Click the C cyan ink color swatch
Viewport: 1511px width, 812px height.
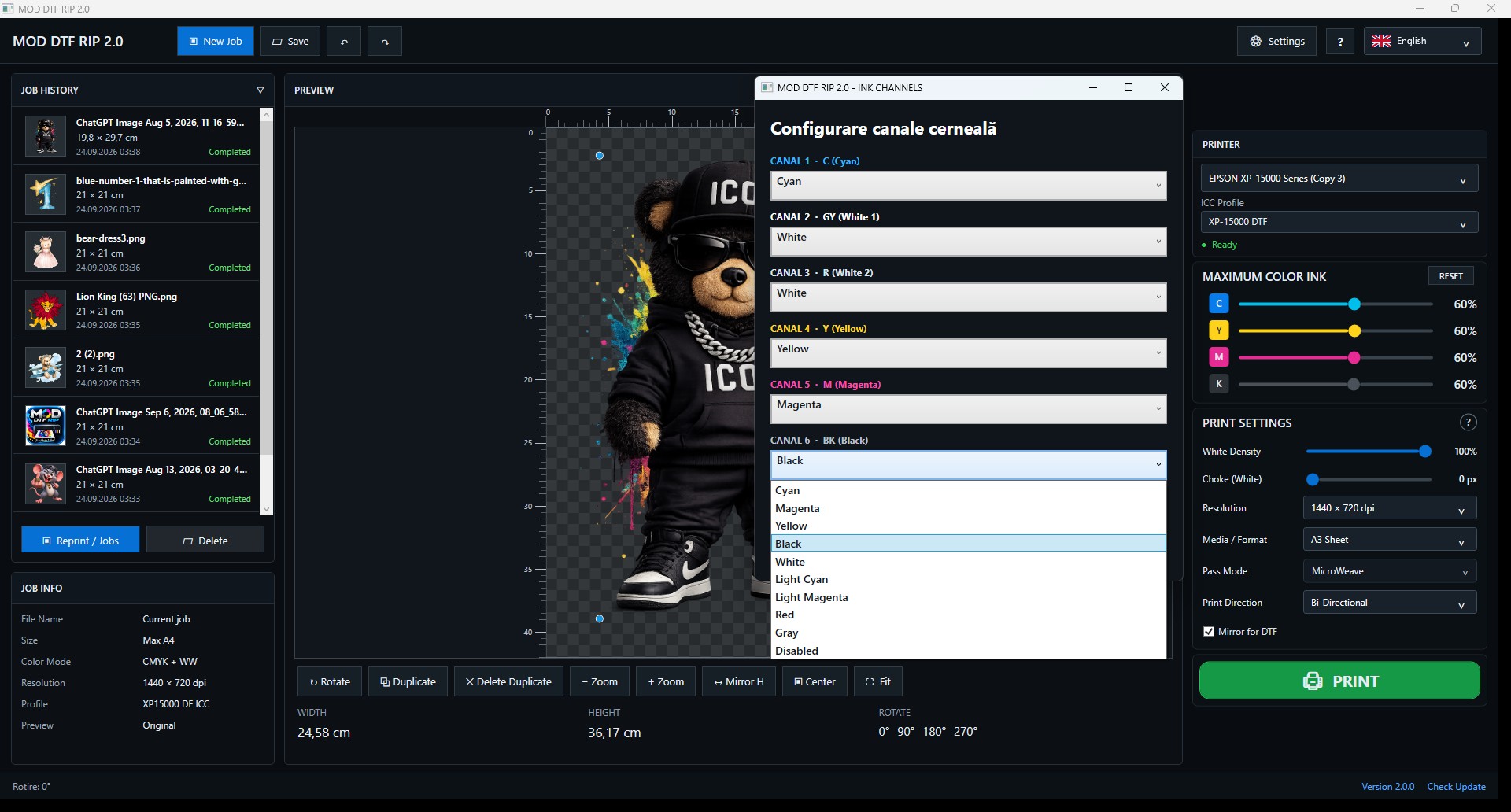tap(1218, 304)
